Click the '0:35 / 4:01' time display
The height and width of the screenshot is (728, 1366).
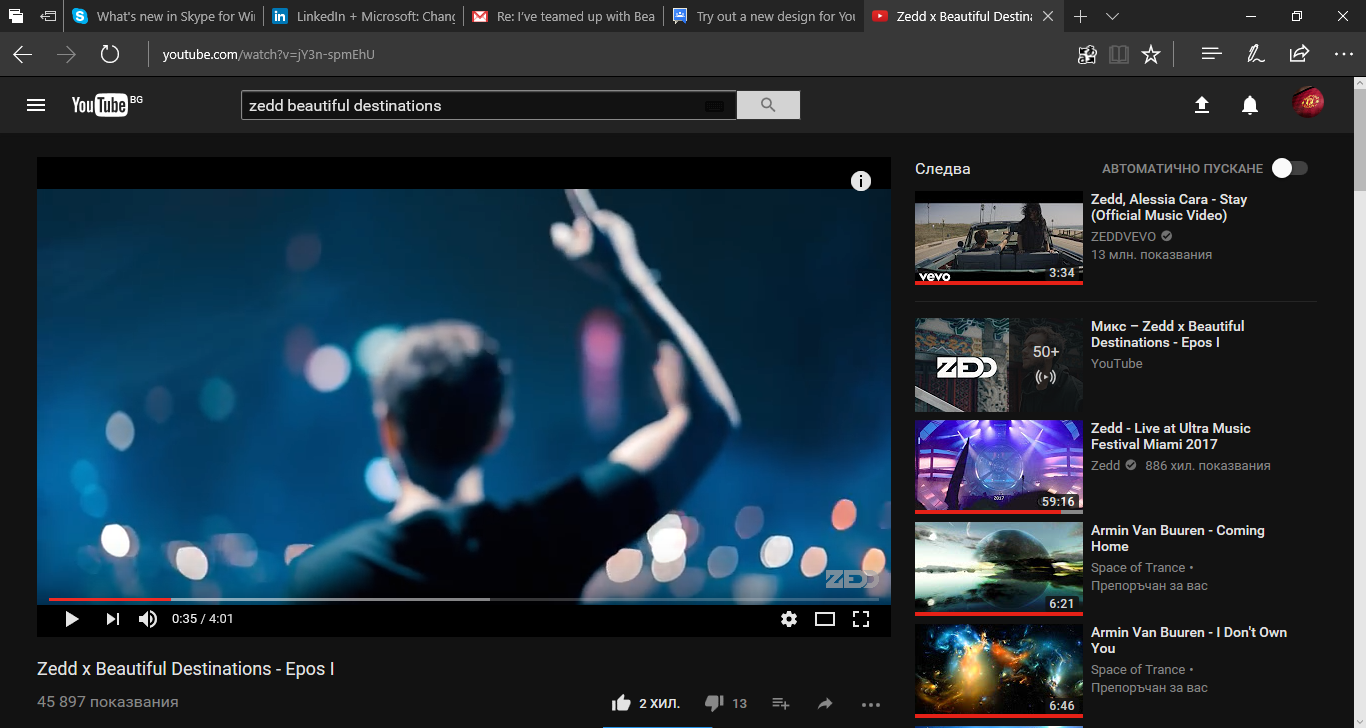pyautogui.click(x=202, y=619)
